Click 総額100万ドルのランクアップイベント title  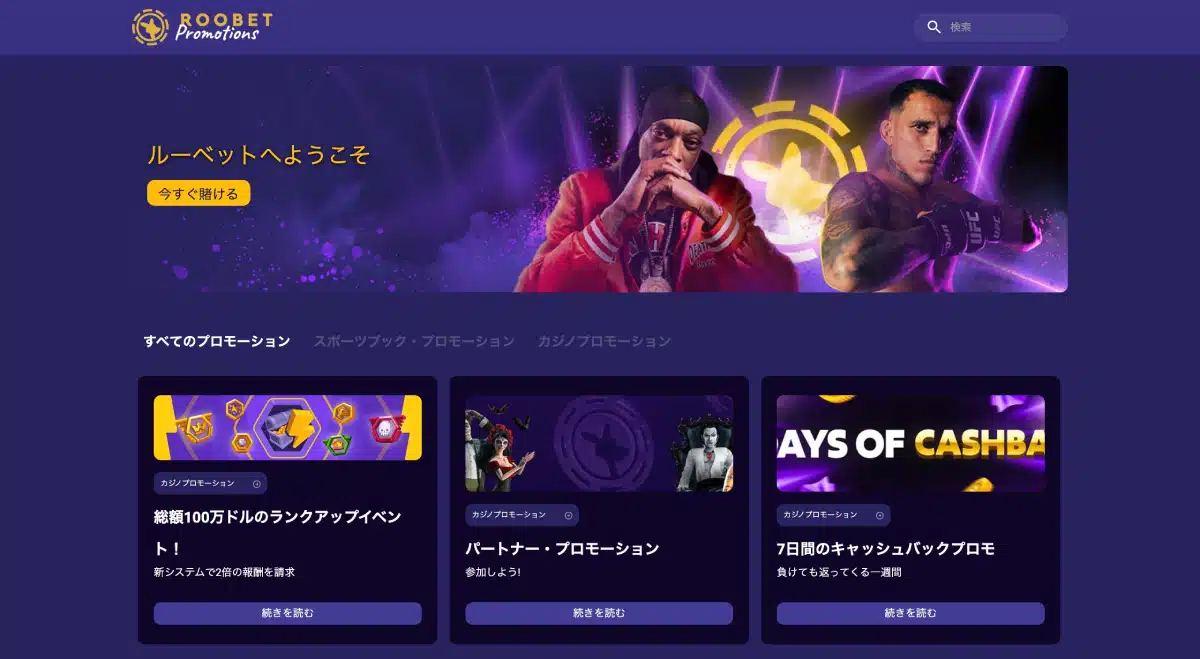278,533
